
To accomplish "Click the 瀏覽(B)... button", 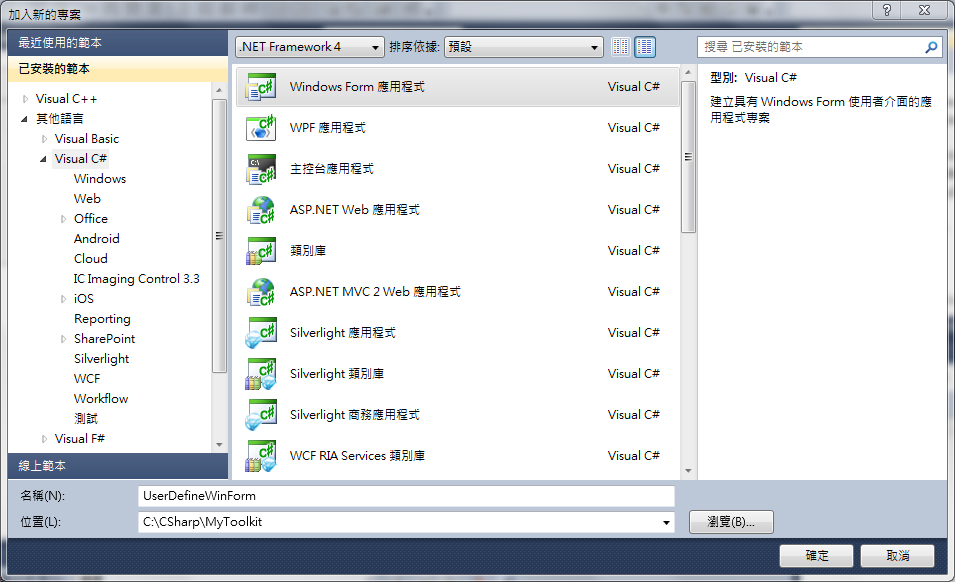I will tap(731, 522).
